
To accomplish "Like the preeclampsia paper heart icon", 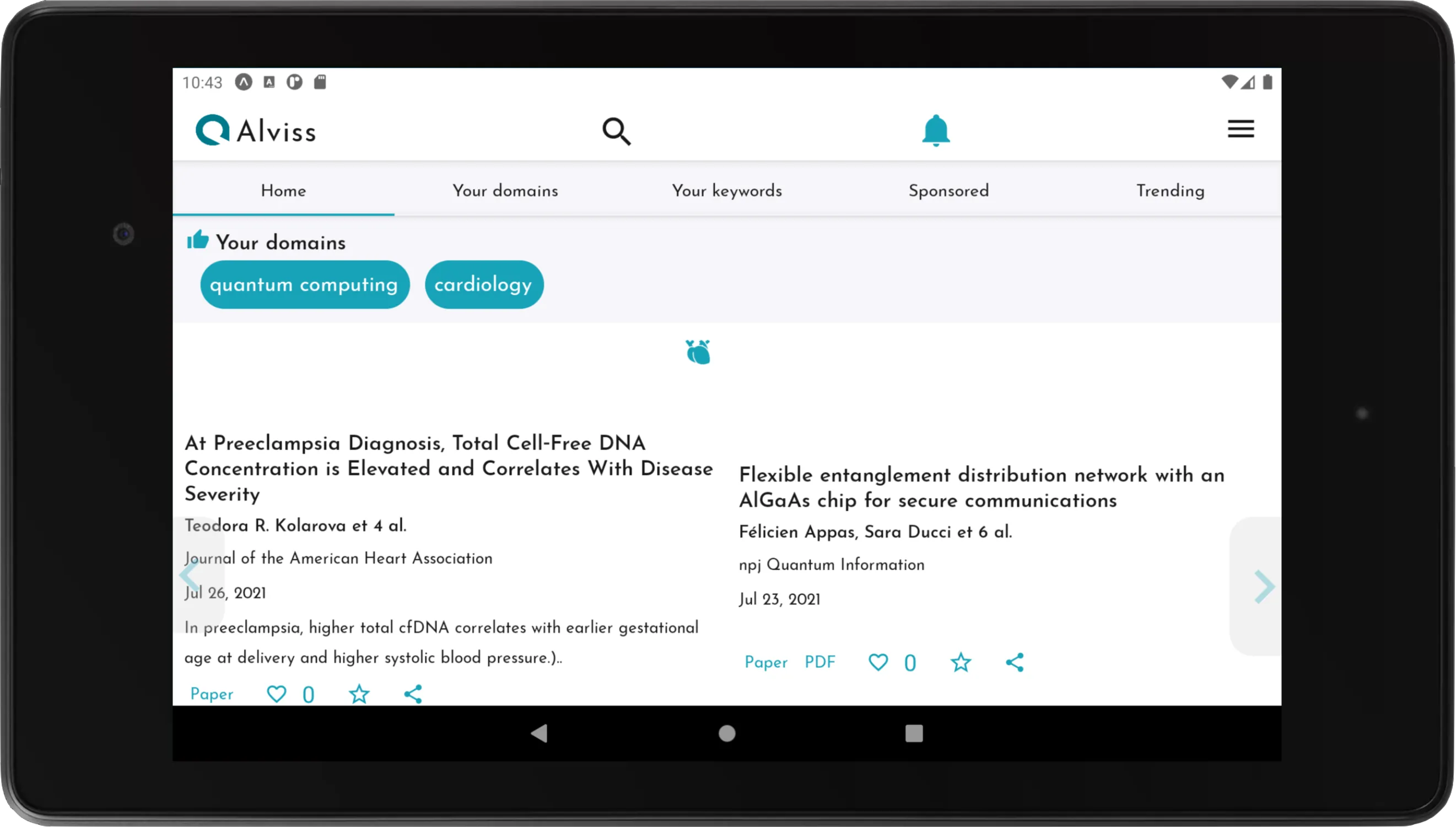I will pos(276,693).
